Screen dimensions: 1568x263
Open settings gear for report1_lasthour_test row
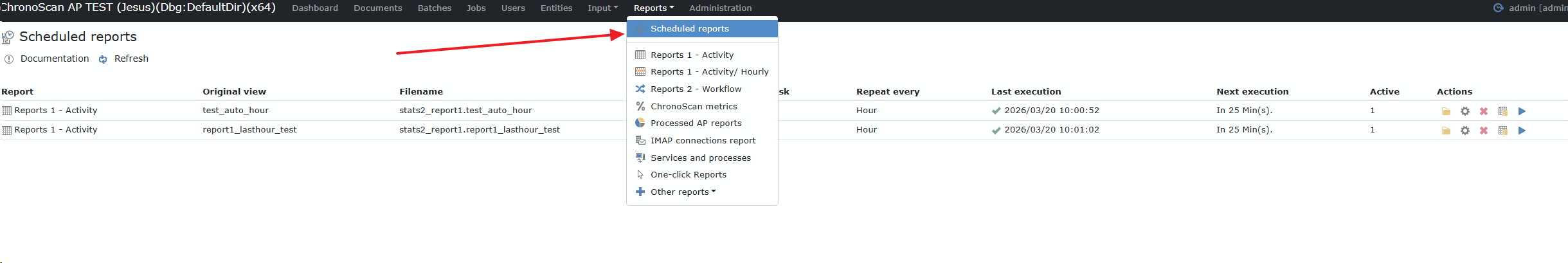(x=1465, y=131)
